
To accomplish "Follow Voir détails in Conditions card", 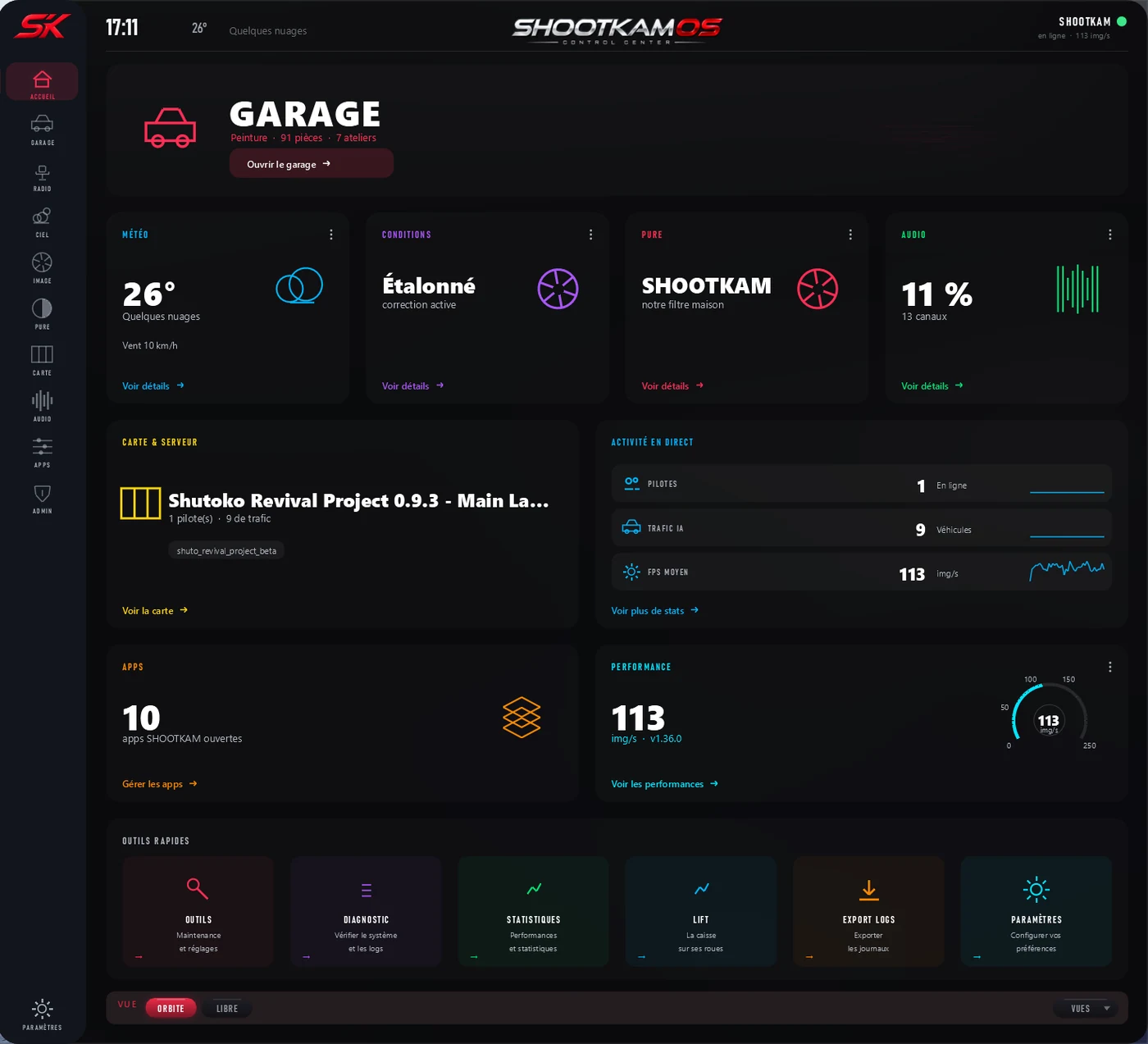I will tap(413, 385).
